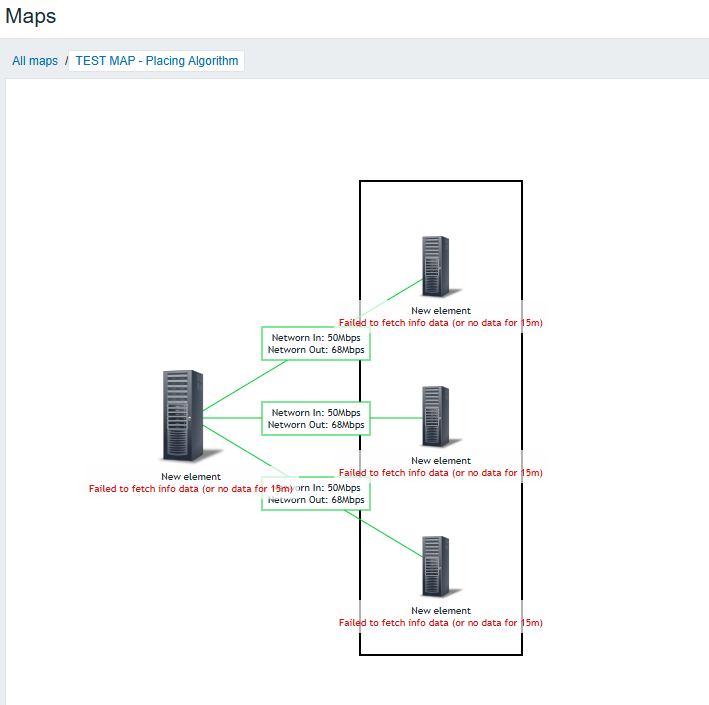Viewport: 709px width, 705px height.
Task: Select the bottom server icon inside the rectangle
Action: pyautogui.click(x=435, y=567)
